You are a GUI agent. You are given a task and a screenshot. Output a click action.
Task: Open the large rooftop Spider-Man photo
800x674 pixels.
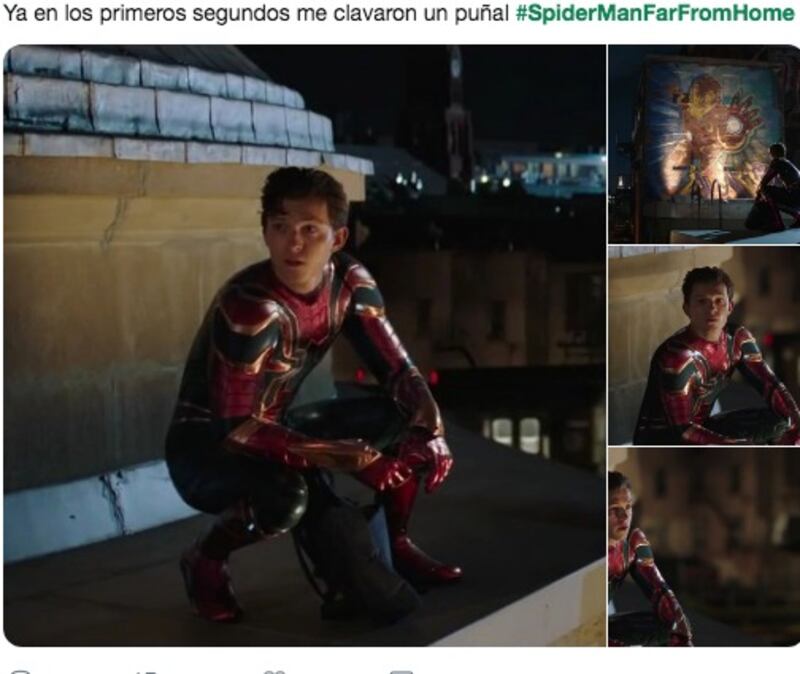pos(305,345)
